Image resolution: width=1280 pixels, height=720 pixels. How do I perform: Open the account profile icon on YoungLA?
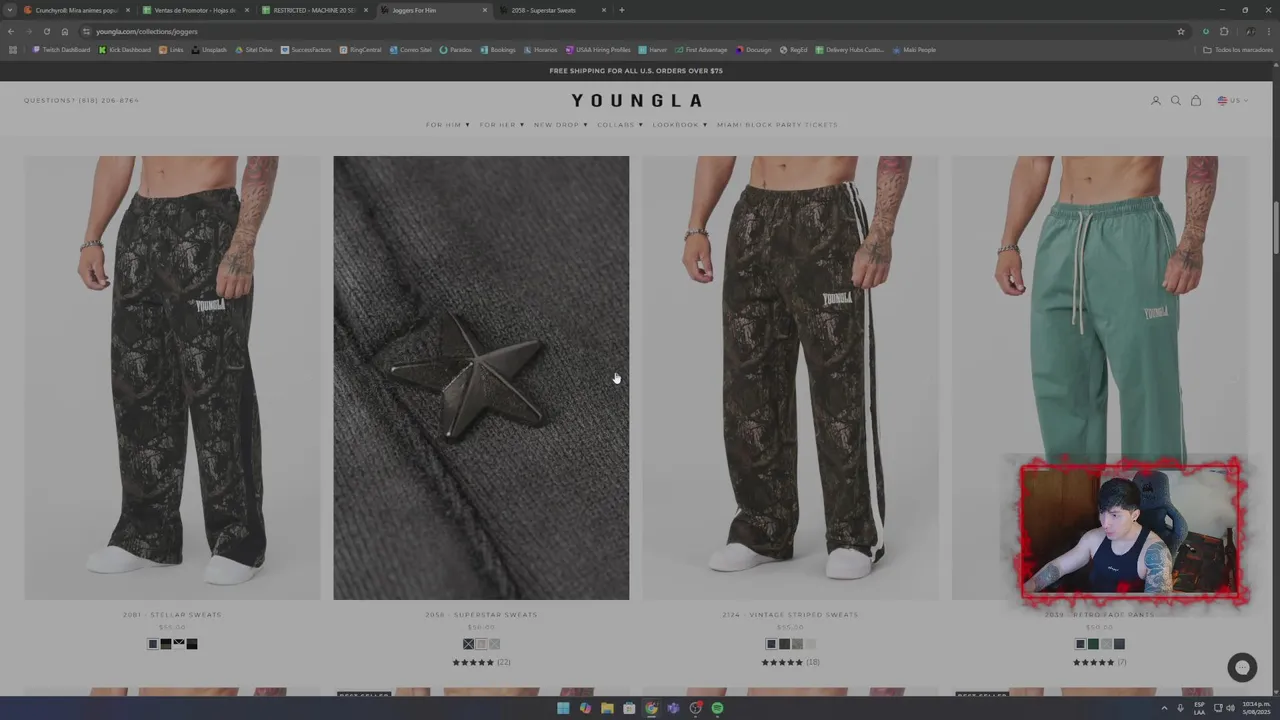(1156, 101)
